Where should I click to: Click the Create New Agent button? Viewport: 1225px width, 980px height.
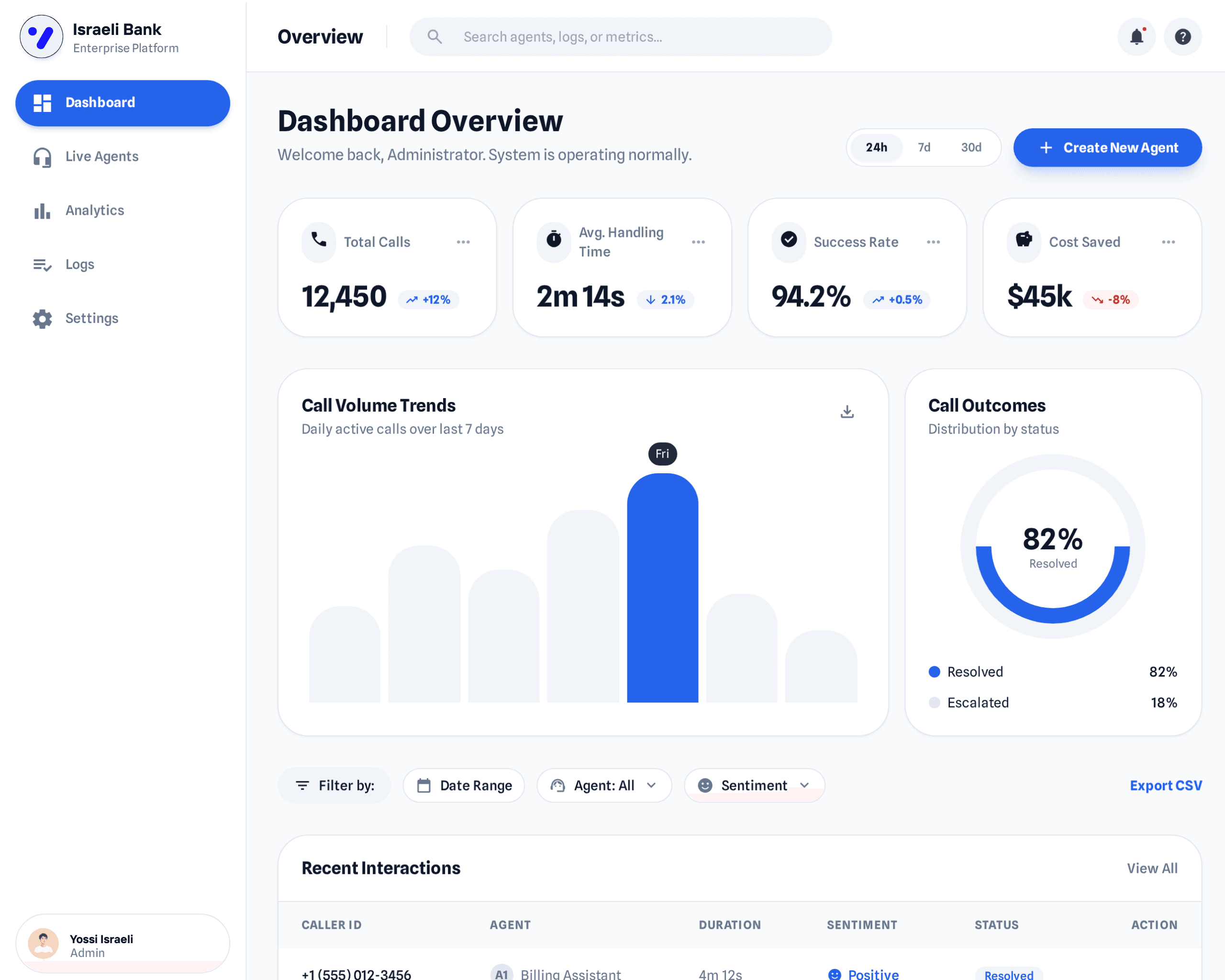1107,147
